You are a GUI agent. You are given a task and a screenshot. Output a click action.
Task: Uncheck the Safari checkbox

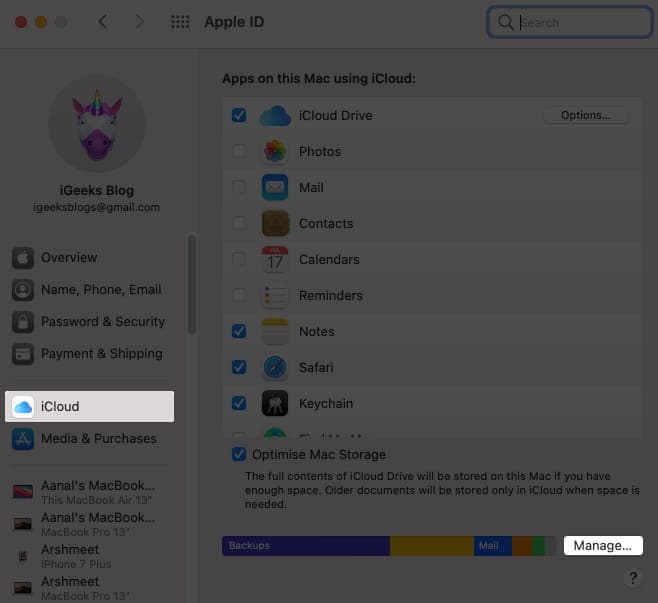point(239,368)
